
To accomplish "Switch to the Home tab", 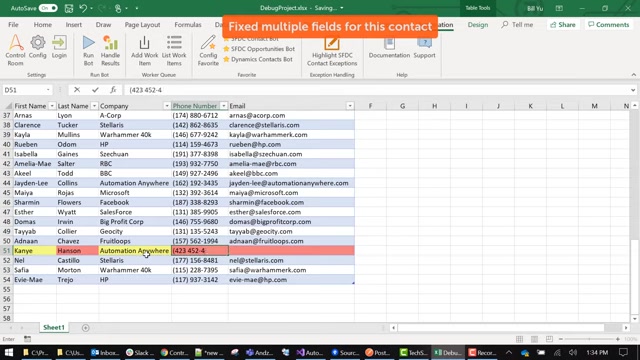I will pos(42,25).
